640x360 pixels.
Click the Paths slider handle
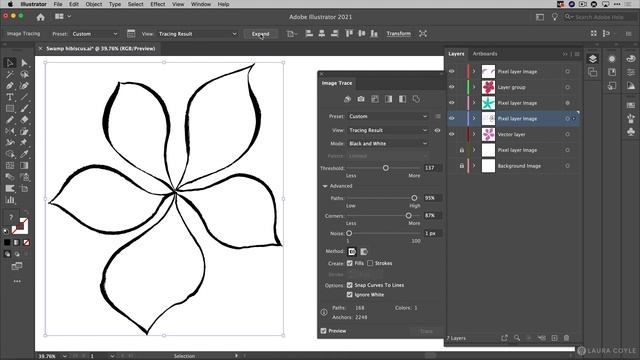pyautogui.click(x=414, y=198)
